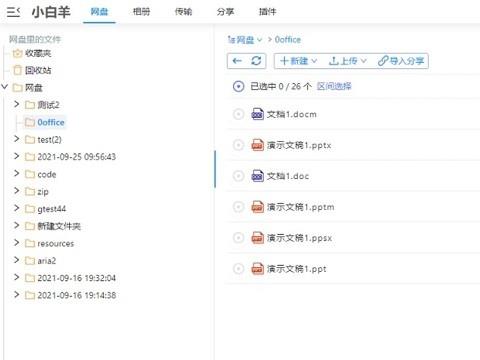This screenshot has height=360, width=480.
Task: Click the 回收站 trash icon
Action: coord(18,70)
